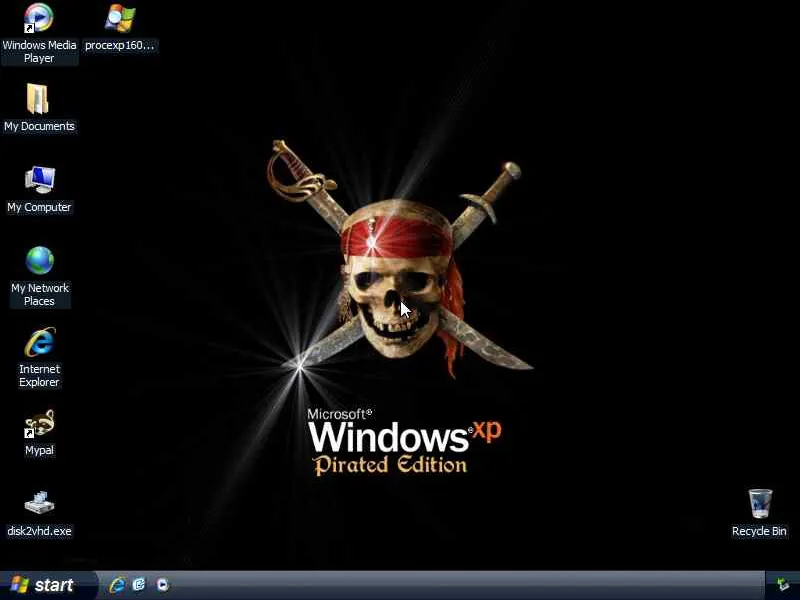The height and width of the screenshot is (600, 800).
Task: Click the middle Quick Launch icon
Action: coord(139,585)
